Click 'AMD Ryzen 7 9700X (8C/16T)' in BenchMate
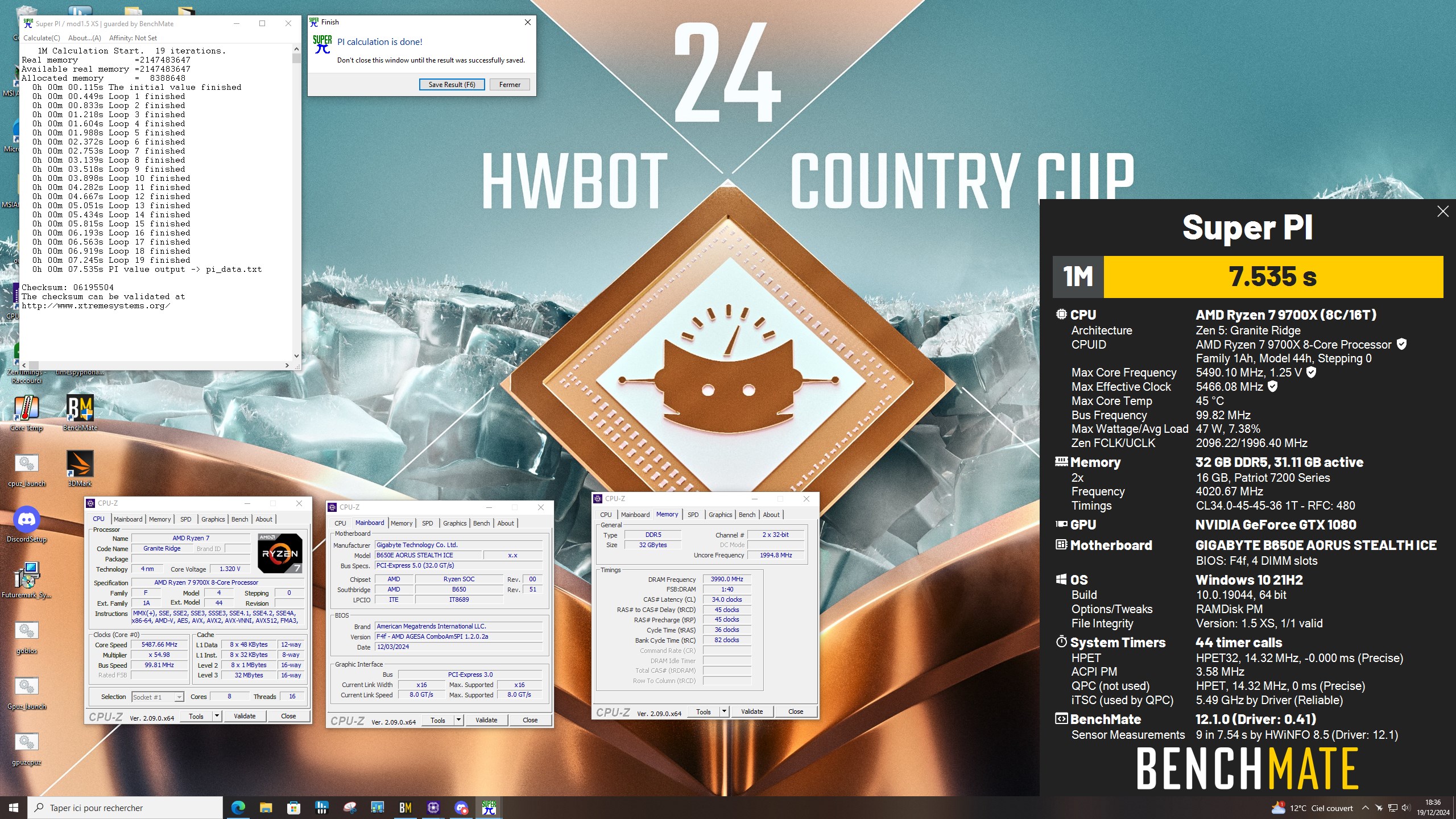The height and width of the screenshot is (819, 1456). [x=1286, y=315]
